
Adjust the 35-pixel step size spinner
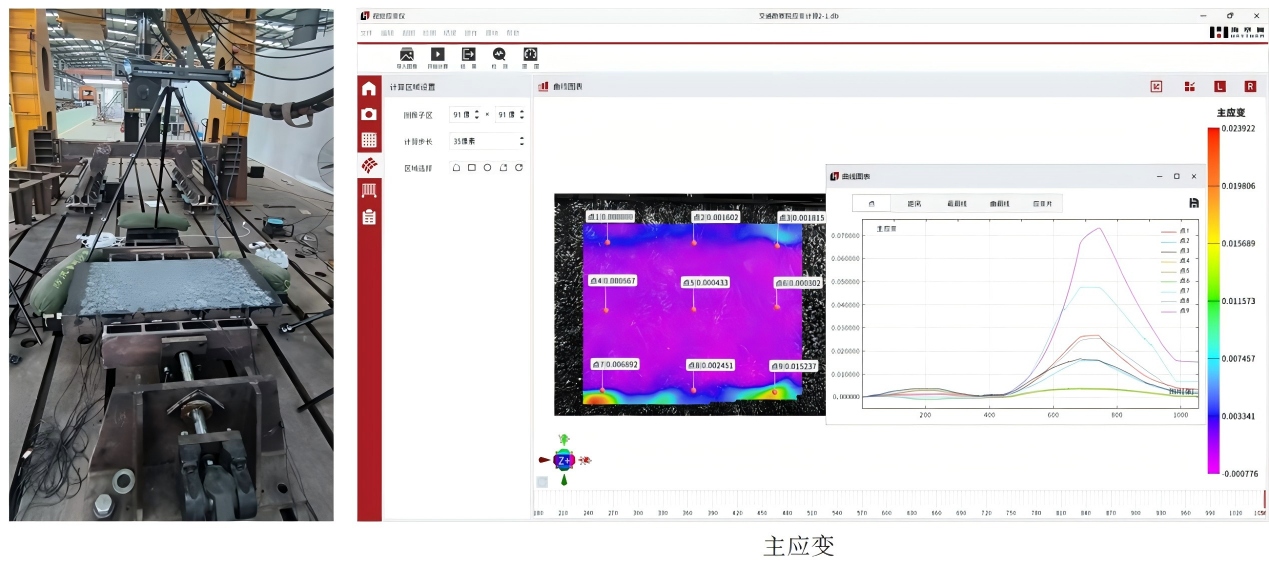click(521, 142)
